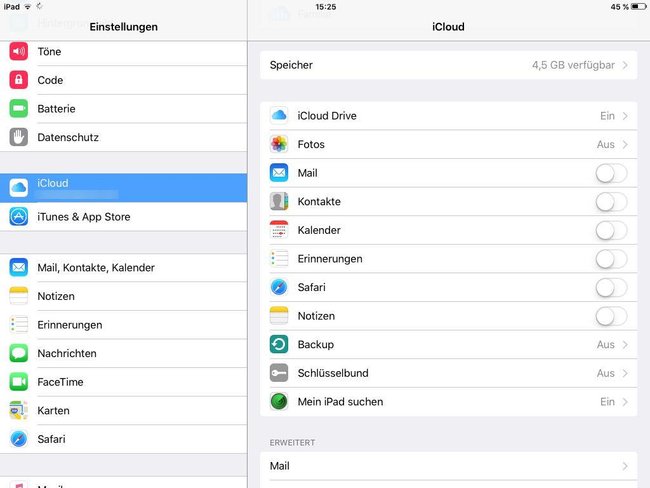Tap the sidebar Erinnerungen list icon
650x488 pixels.
(x=19, y=325)
